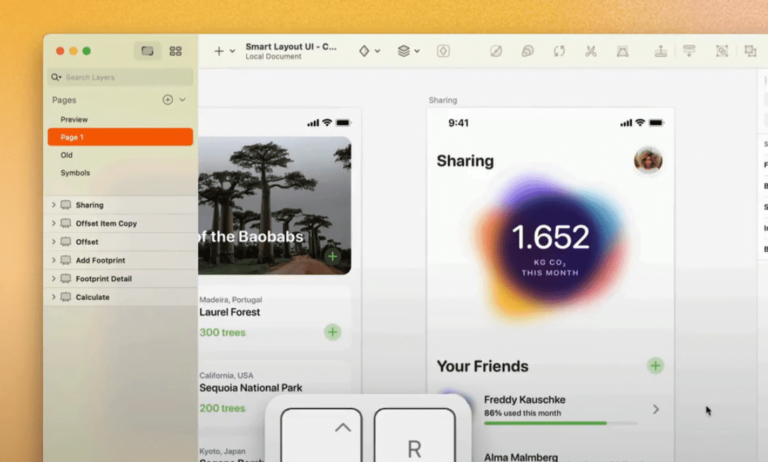Click green plus beside Laurel Forest
Screen dimensions: 768x462
[x=332, y=332]
